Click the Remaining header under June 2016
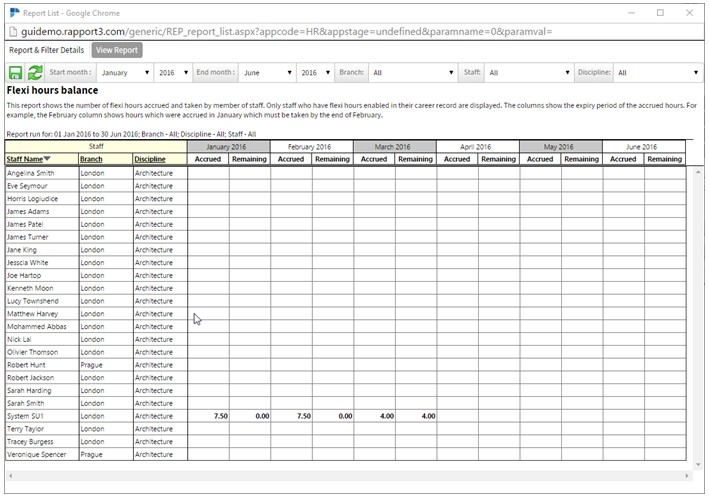Screen dimensions: 709x497 [x=665, y=159]
